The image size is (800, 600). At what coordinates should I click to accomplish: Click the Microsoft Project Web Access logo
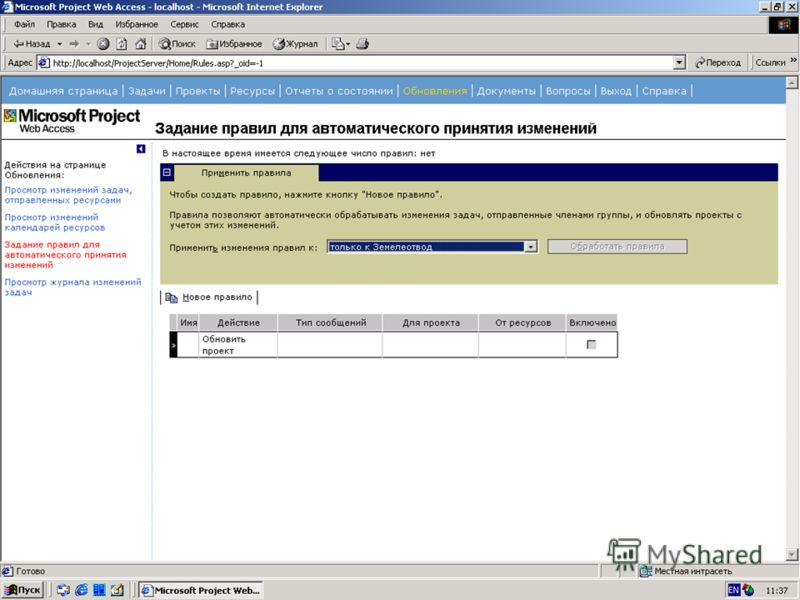[72, 121]
